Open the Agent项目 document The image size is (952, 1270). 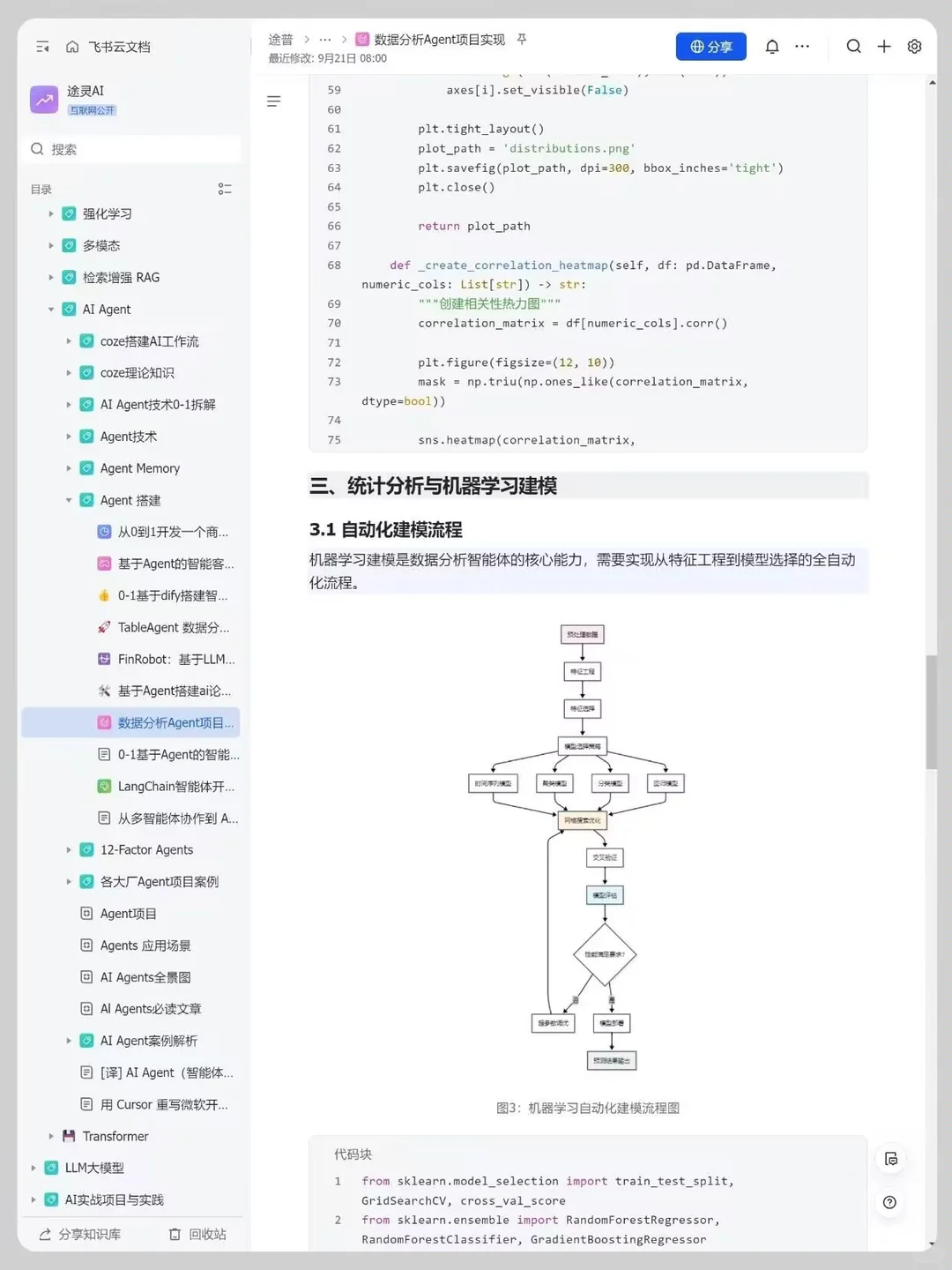pyautogui.click(x=128, y=914)
